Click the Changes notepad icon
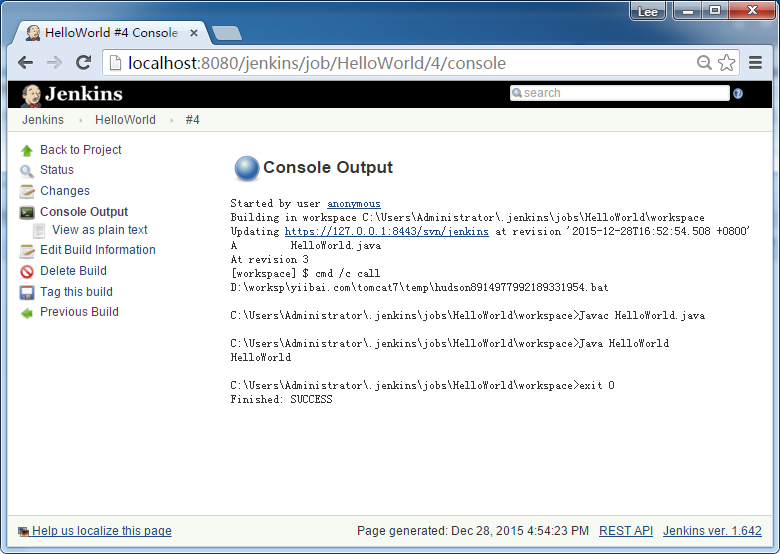 point(27,191)
